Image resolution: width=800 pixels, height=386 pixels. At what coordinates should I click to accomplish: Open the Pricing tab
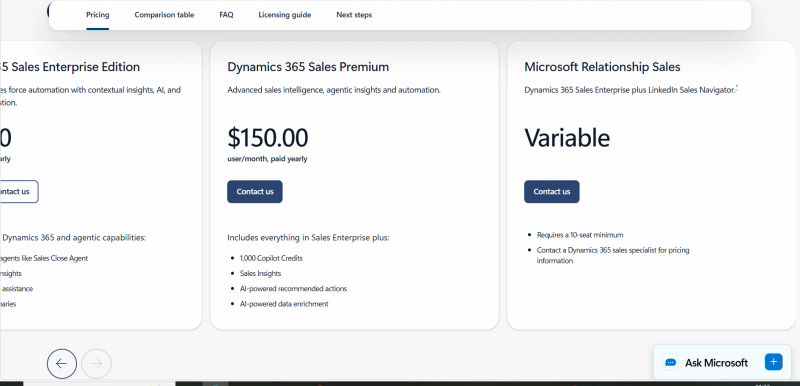[x=97, y=15]
